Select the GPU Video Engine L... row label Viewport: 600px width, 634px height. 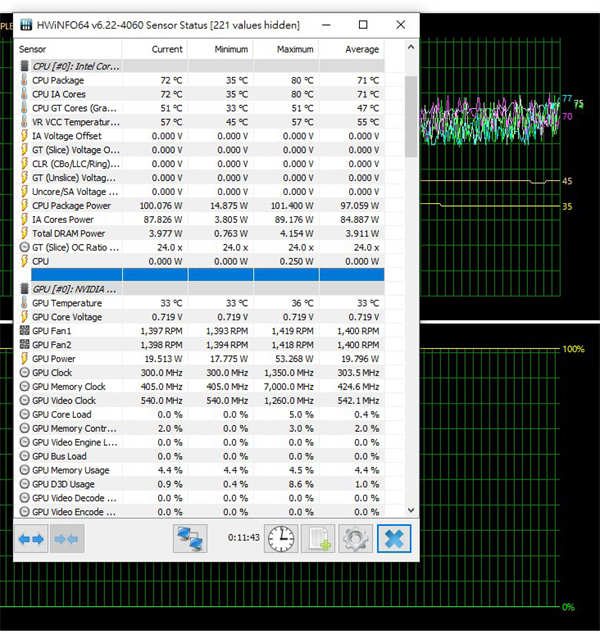click(75, 442)
